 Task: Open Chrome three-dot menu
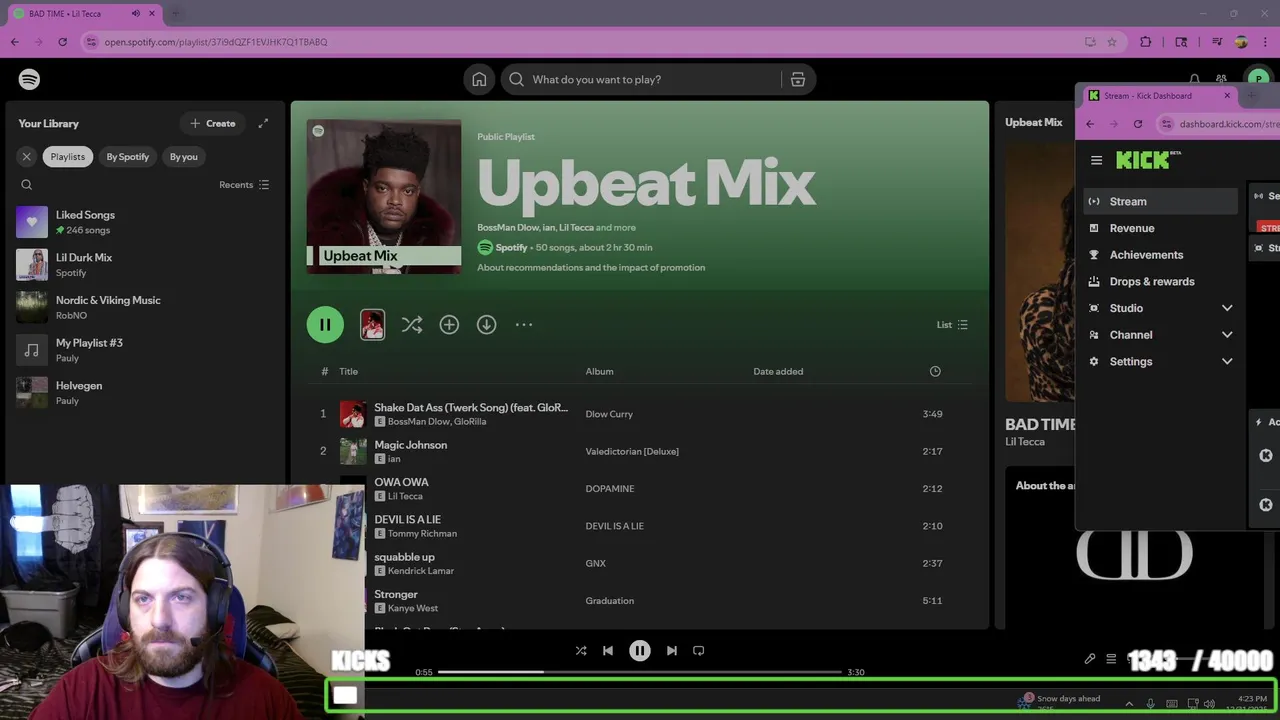(x=1266, y=42)
